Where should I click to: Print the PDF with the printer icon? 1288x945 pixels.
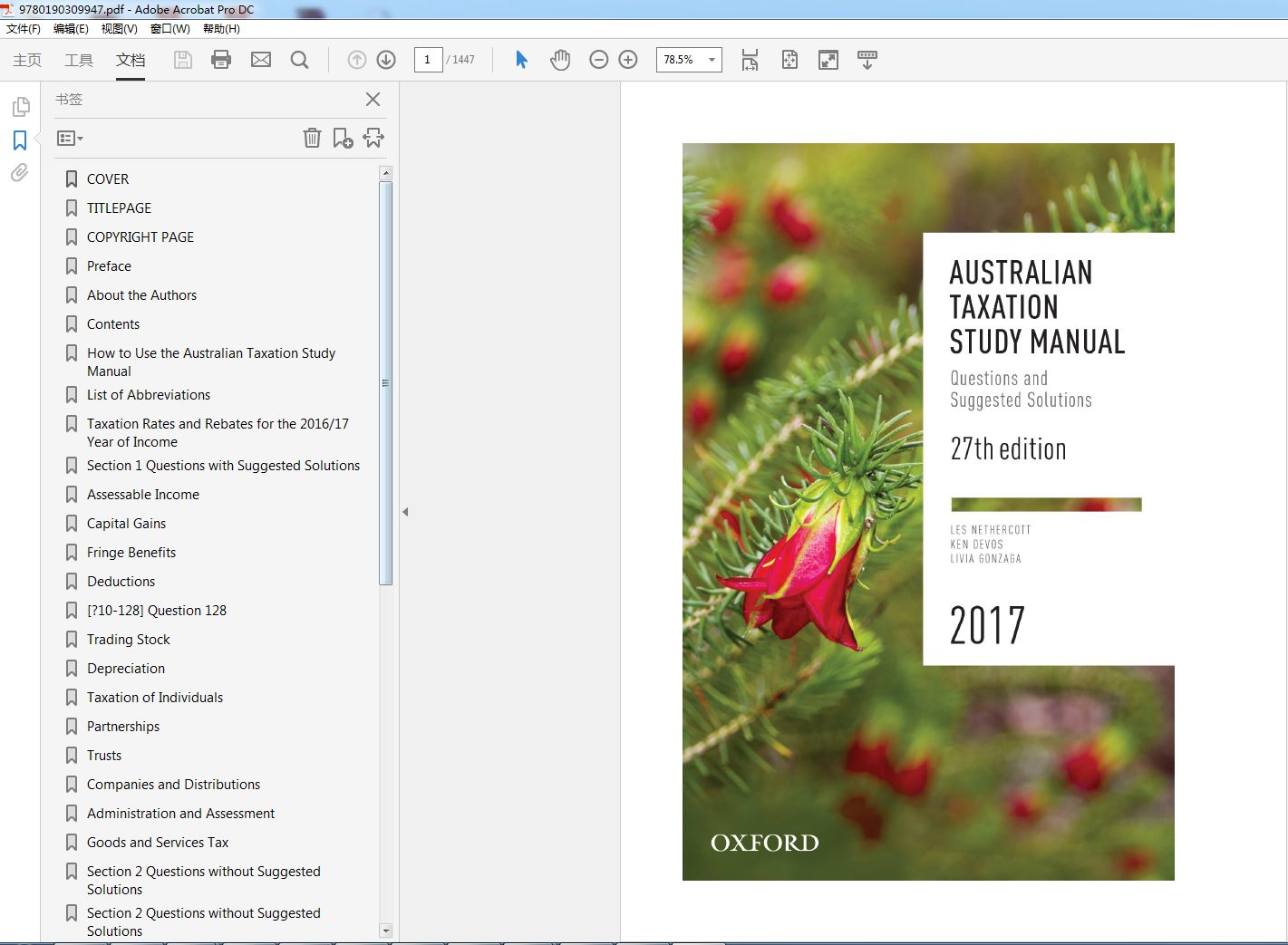pos(221,60)
